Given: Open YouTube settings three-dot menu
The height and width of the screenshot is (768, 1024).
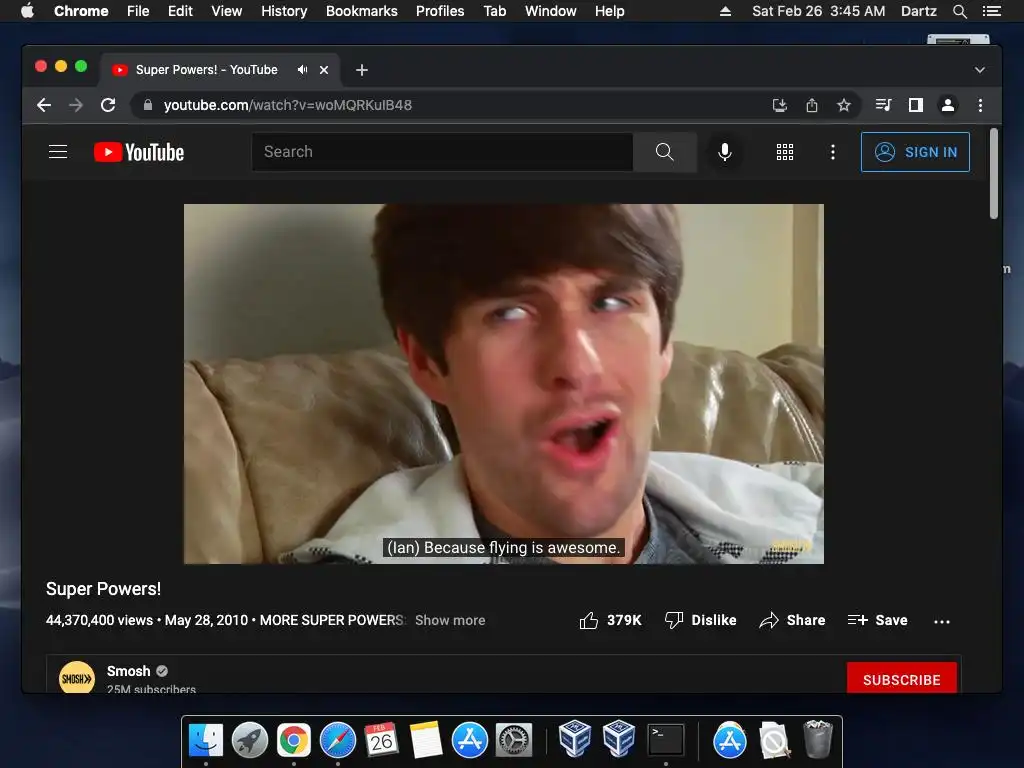Looking at the screenshot, I should click(832, 152).
